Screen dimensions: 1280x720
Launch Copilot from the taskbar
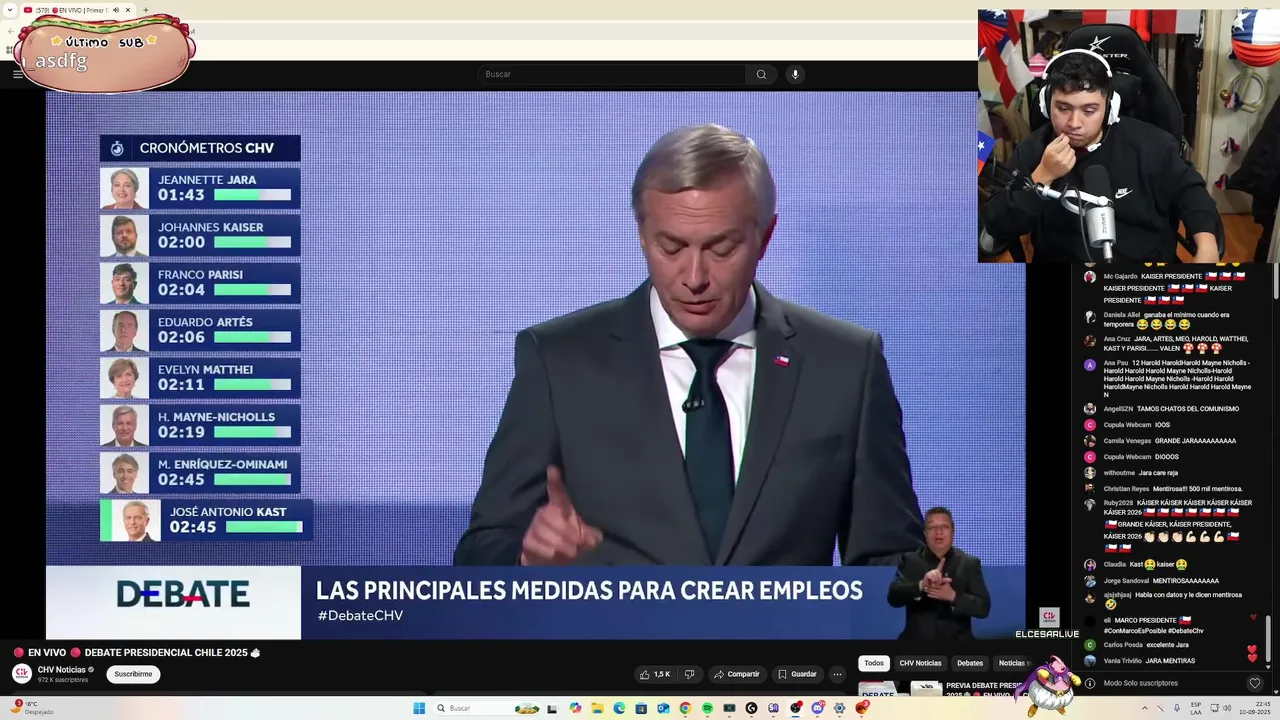point(575,708)
